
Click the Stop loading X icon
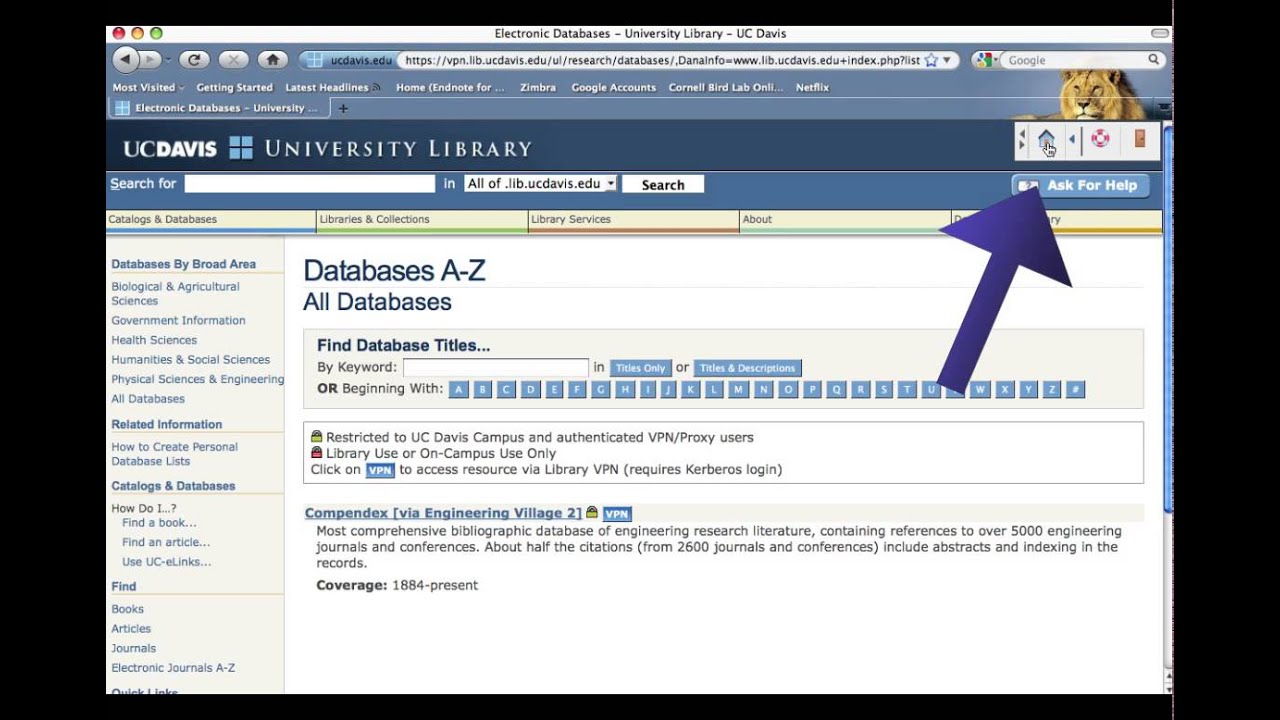click(x=233, y=60)
